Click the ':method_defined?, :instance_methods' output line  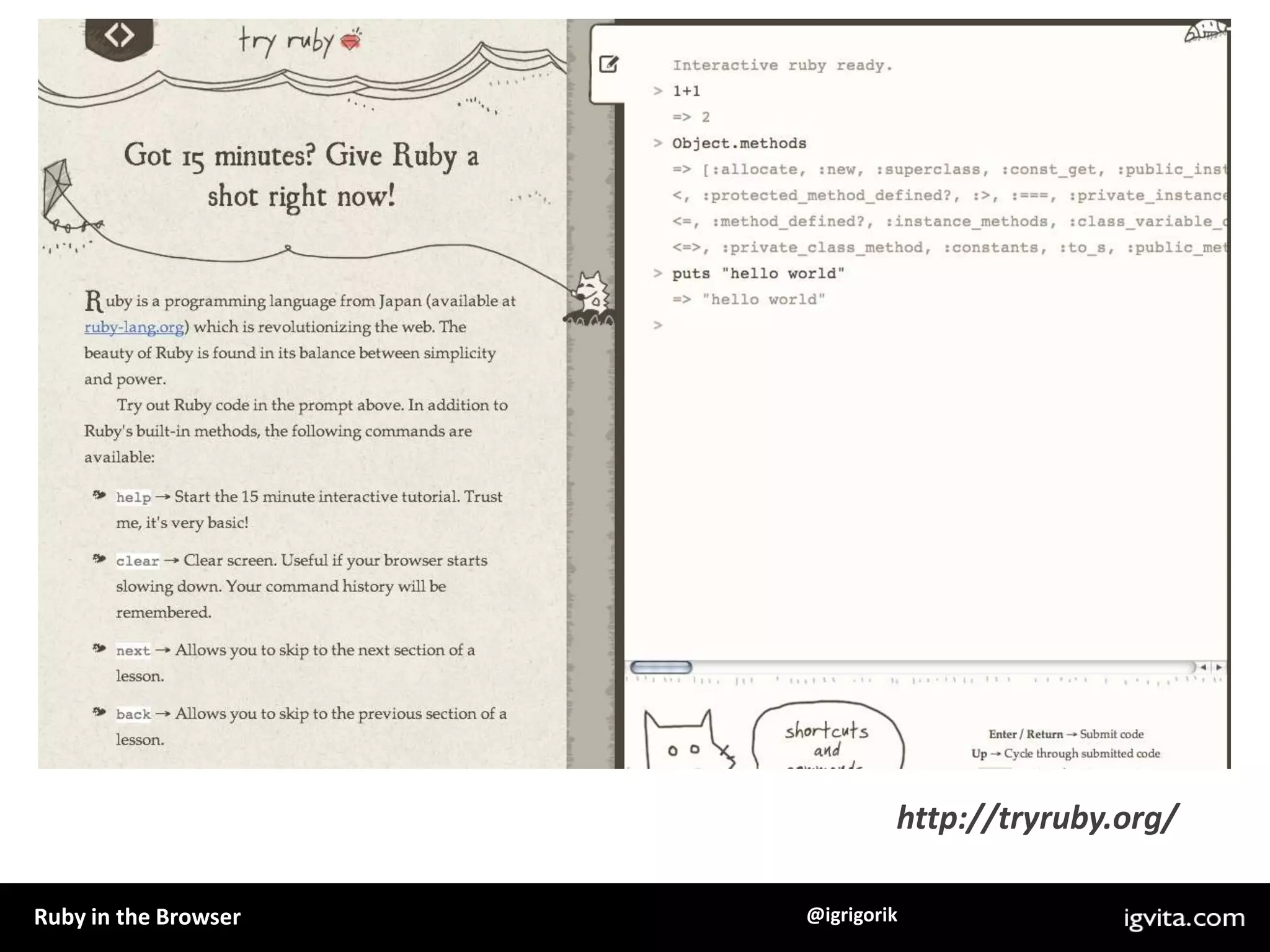949,222
